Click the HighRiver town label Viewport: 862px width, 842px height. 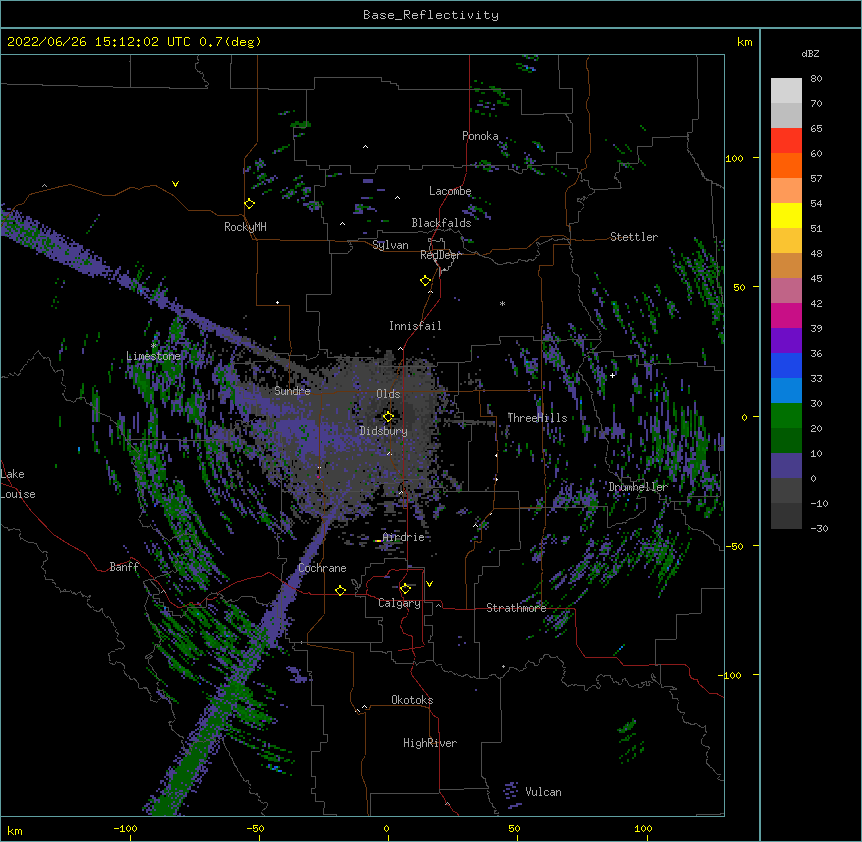430,744
